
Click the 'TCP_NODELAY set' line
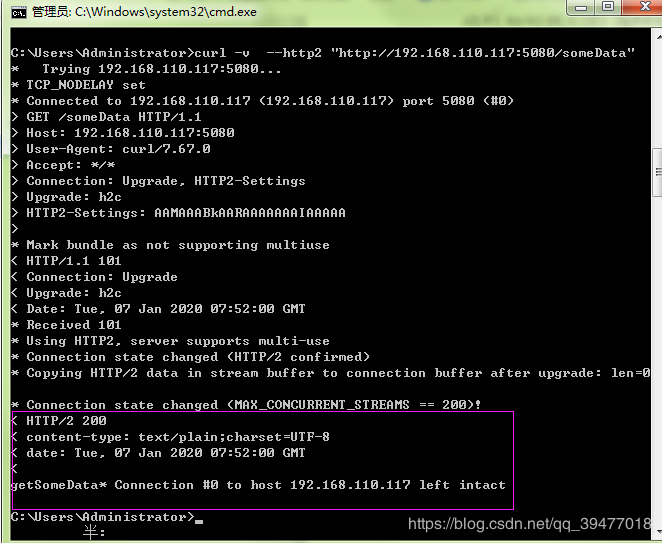pos(78,85)
